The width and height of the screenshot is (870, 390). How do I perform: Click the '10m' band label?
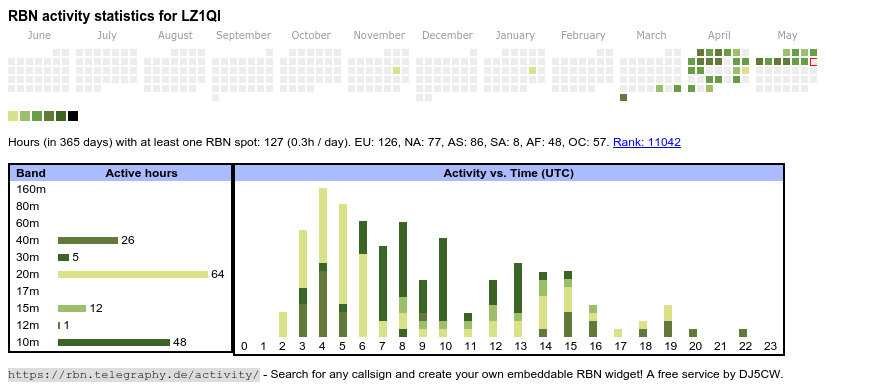pos(28,342)
